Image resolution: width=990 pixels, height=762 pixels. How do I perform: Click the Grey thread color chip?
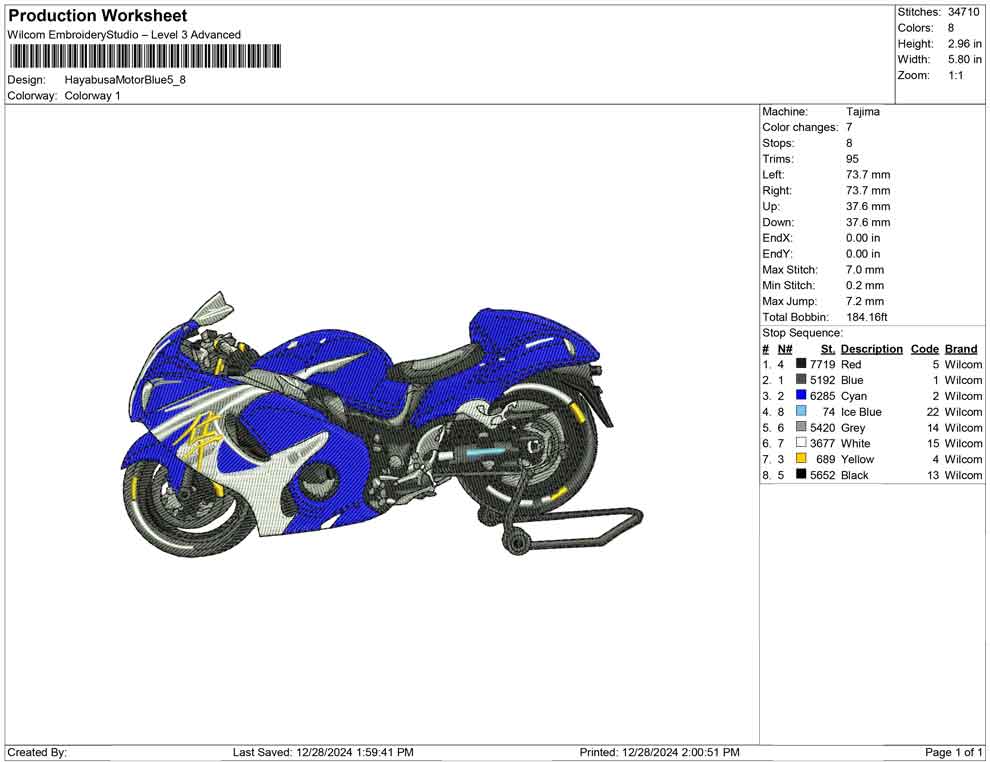pos(799,428)
